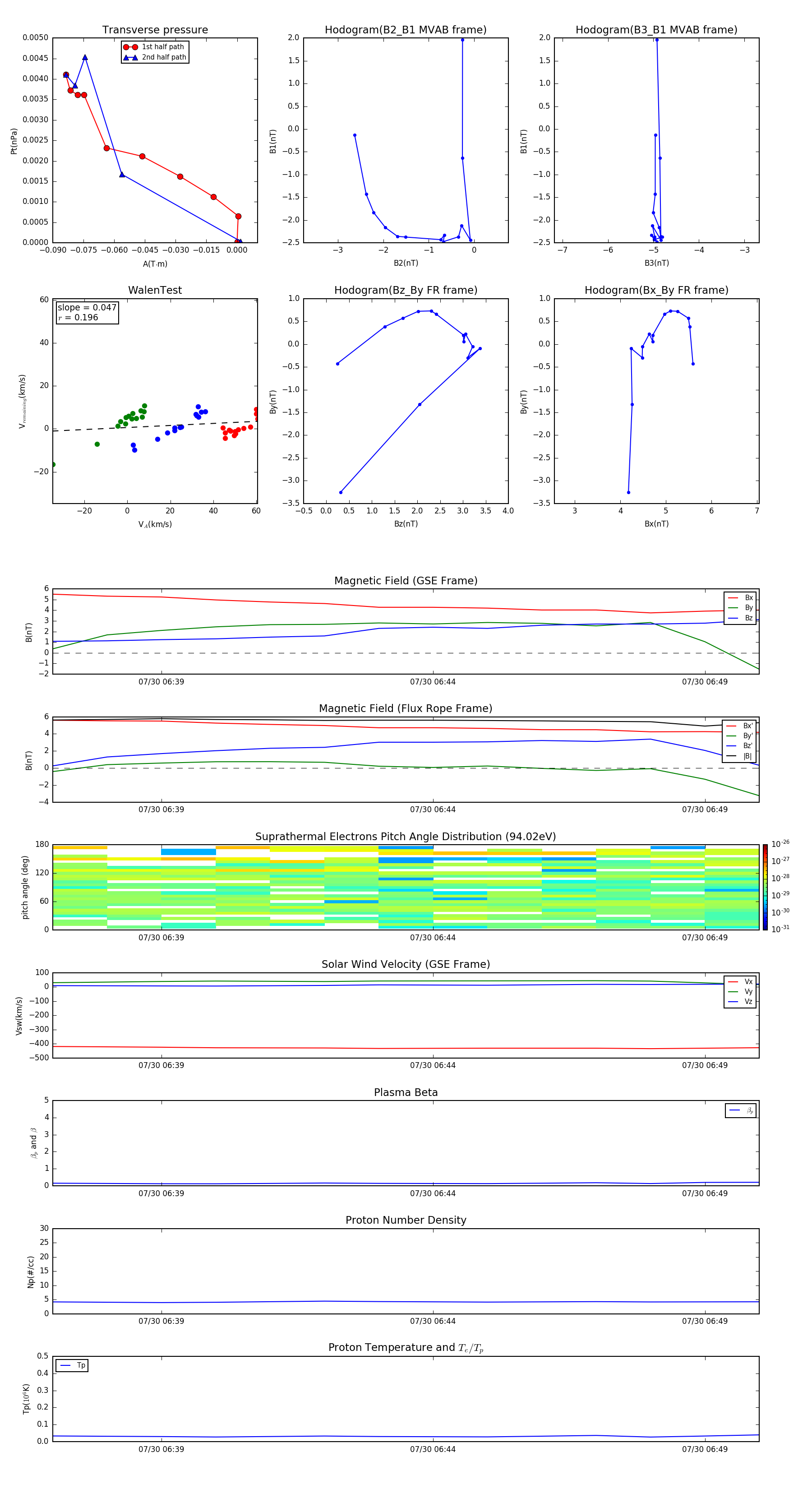
Task: Click the highest blue triangle in Transverse pressure plot
Action: click(x=85, y=57)
